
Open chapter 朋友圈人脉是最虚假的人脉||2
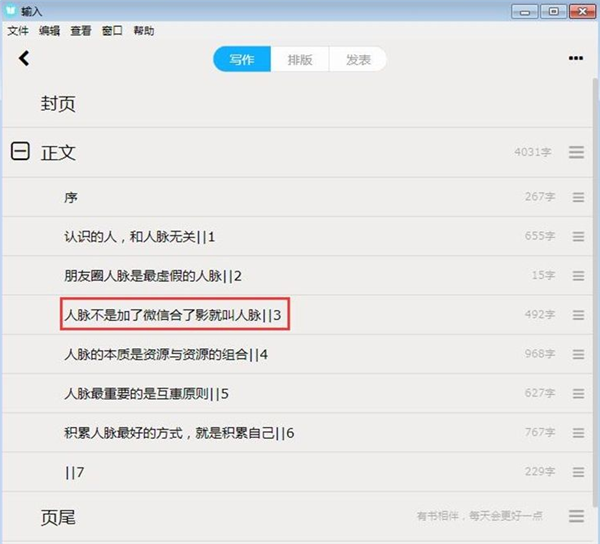click(153, 276)
